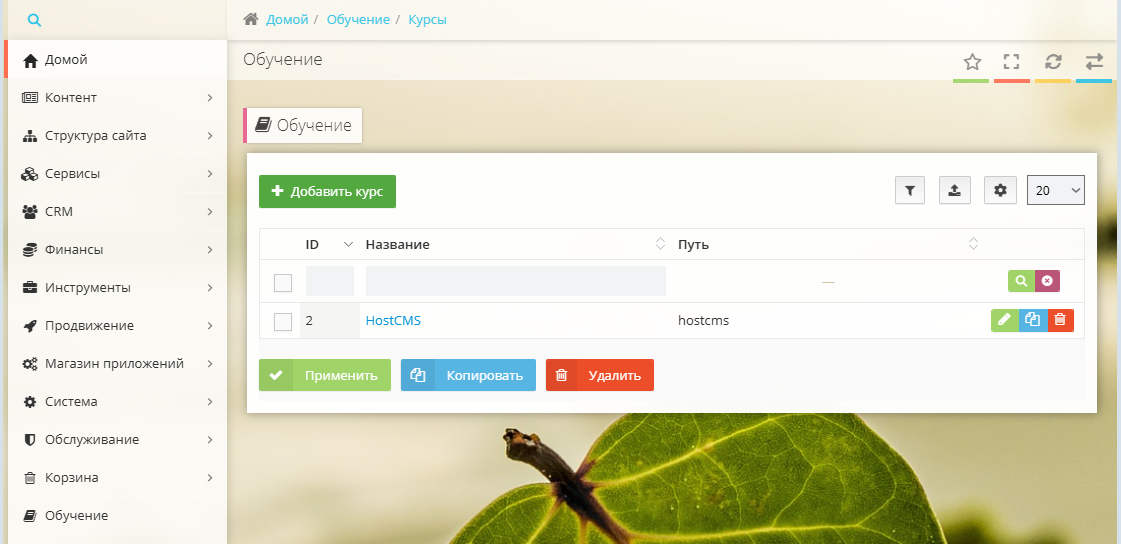Click the Название filter input field

515,282
